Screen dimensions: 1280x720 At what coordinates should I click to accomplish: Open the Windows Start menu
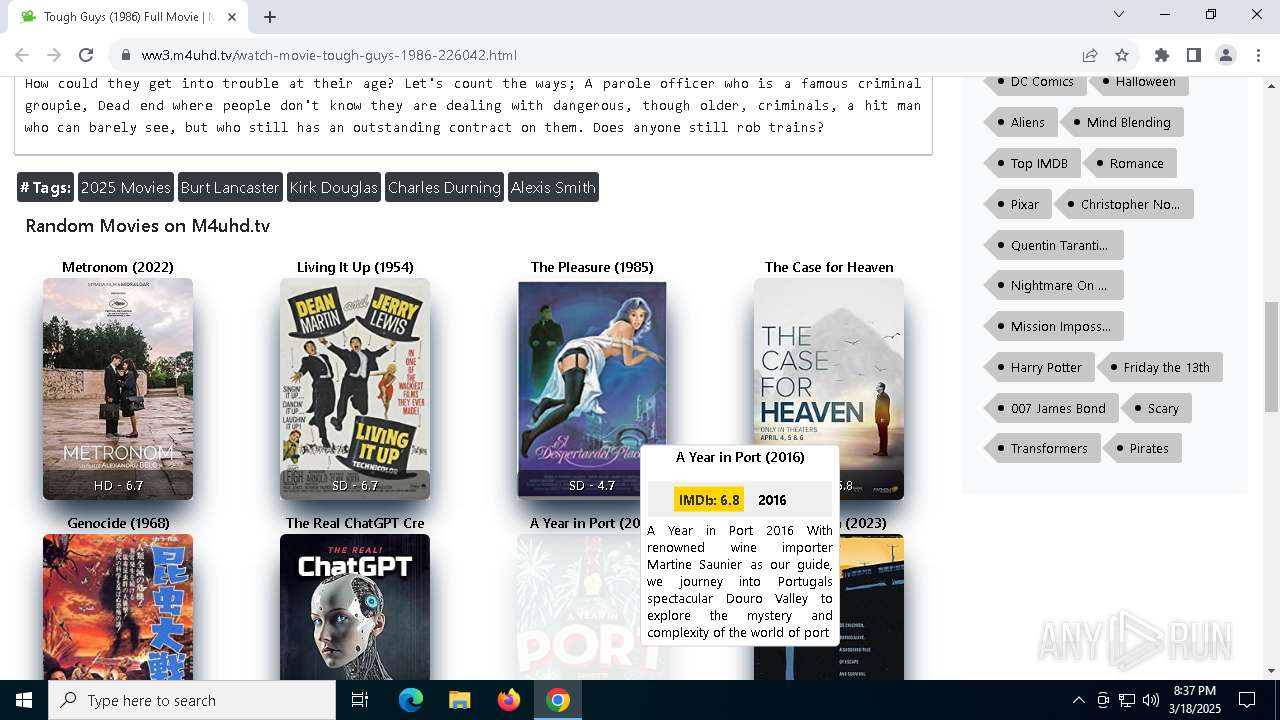24,700
